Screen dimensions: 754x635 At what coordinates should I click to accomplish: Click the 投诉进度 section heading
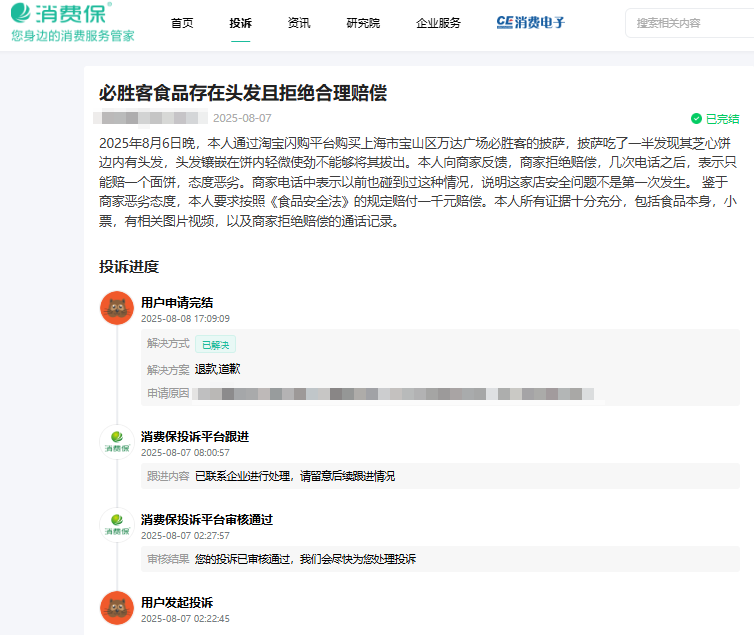point(129,267)
